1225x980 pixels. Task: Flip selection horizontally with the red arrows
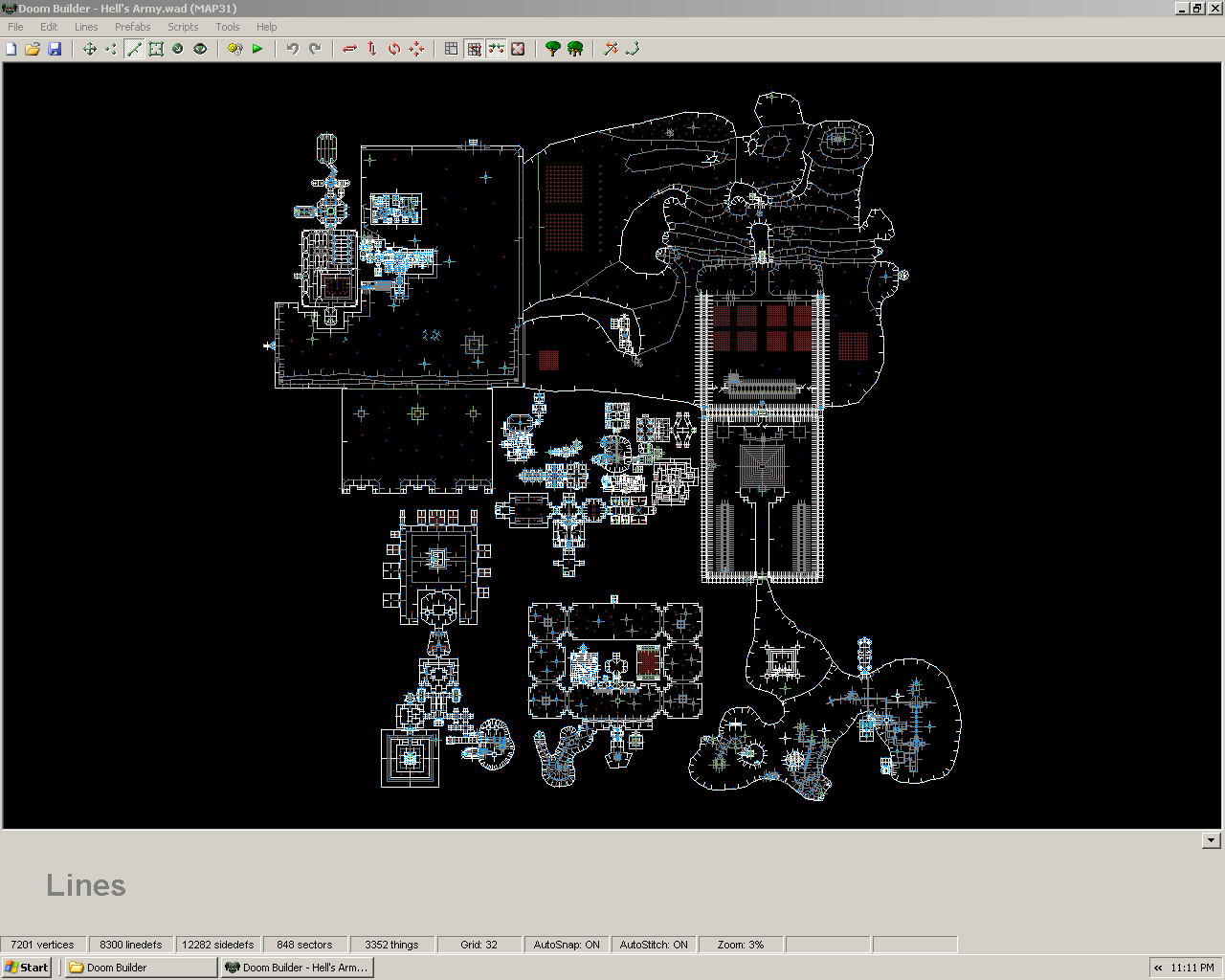tap(349, 49)
